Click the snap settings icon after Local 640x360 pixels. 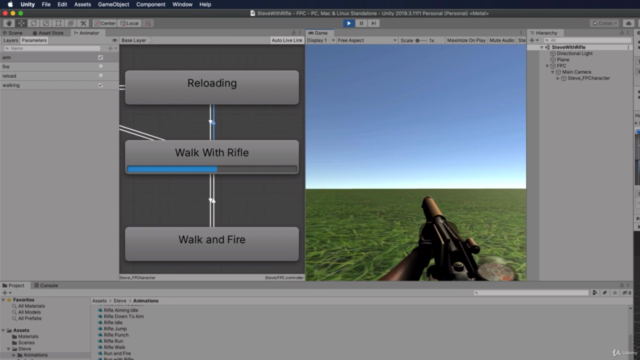point(148,23)
